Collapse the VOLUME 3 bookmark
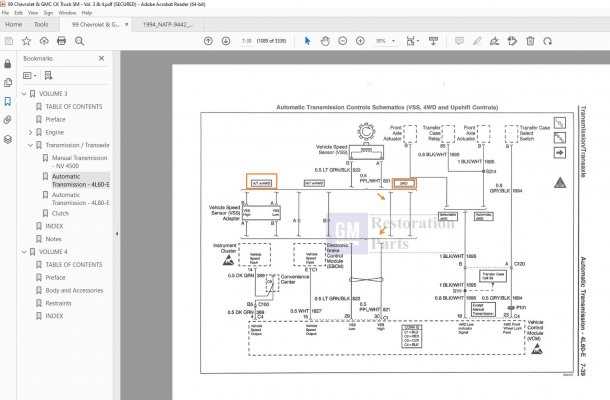Image resolution: width=610 pixels, height=400 pixels. [24, 94]
